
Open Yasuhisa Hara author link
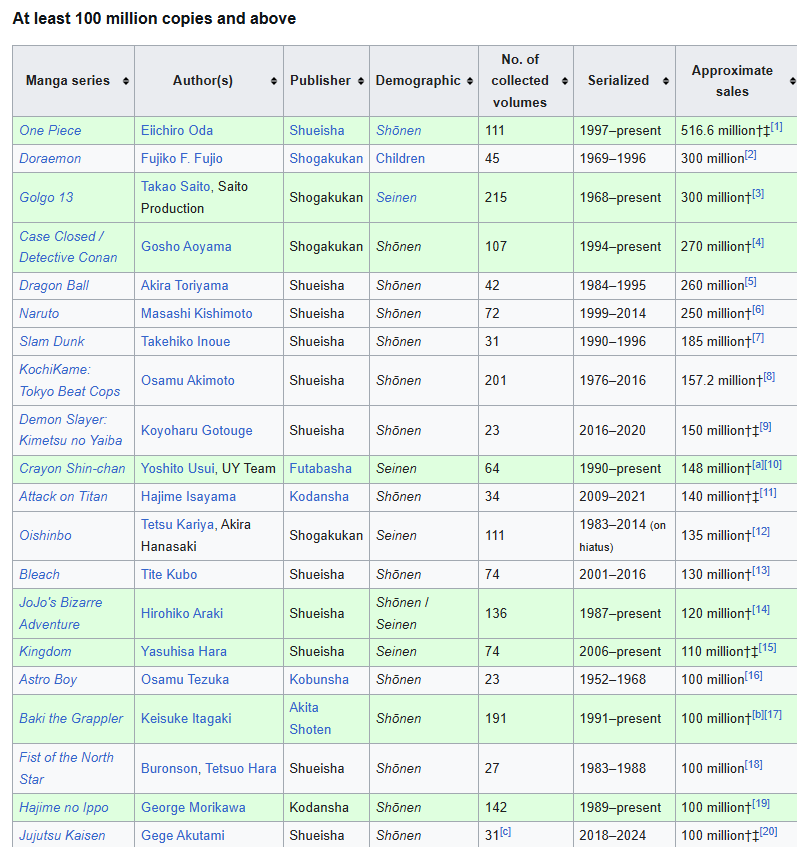(184, 652)
